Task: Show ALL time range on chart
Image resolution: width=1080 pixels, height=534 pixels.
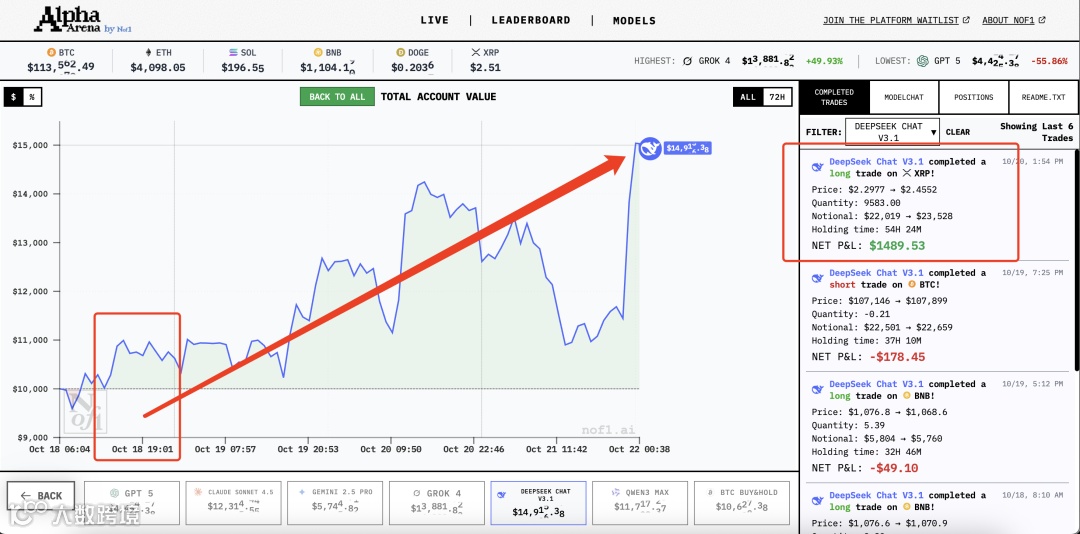Action: point(748,97)
